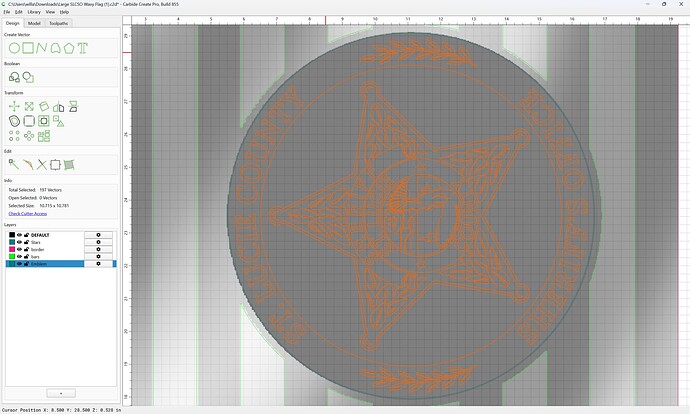
Task: Click the pink border layer color swatch
Action: tap(12, 249)
